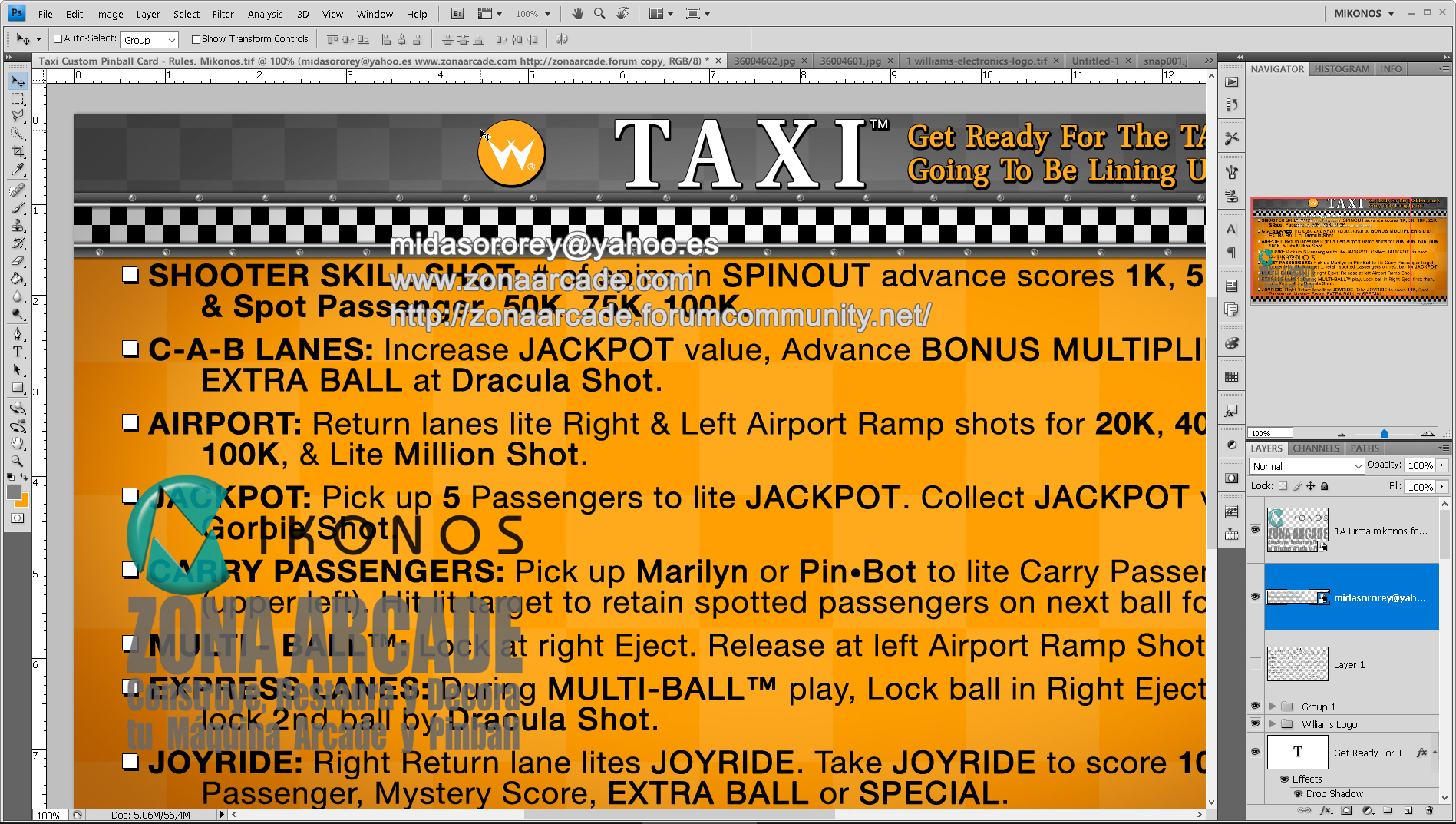This screenshot has height=824, width=1456.
Task: Hide the Williams Logo group
Action: [1255, 723]
